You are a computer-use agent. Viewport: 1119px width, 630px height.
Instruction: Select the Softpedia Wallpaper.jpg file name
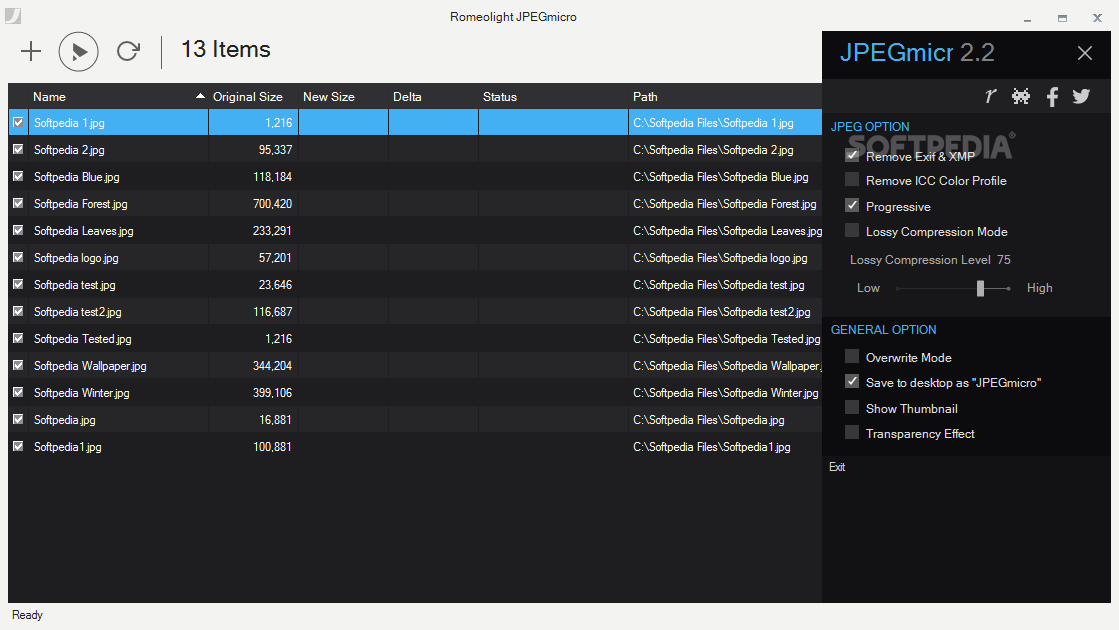(x=90, y=365)
